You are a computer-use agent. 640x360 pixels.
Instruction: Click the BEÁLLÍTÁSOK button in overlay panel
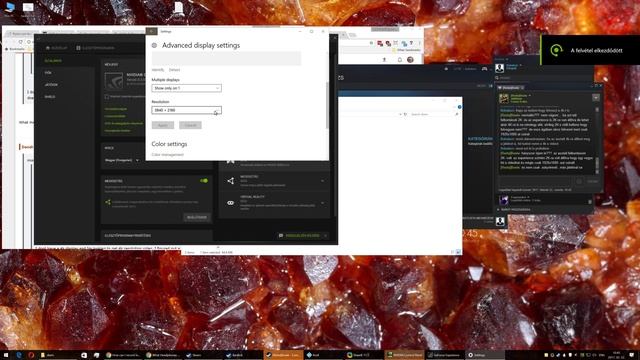(x=197, y=218)
